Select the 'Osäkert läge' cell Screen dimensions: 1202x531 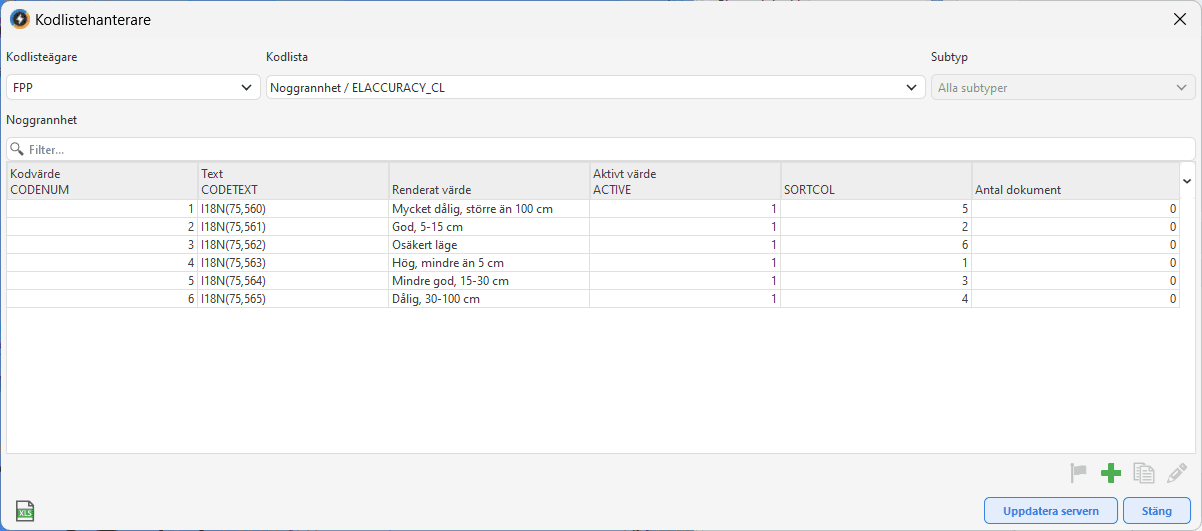(x=488, y=245)
